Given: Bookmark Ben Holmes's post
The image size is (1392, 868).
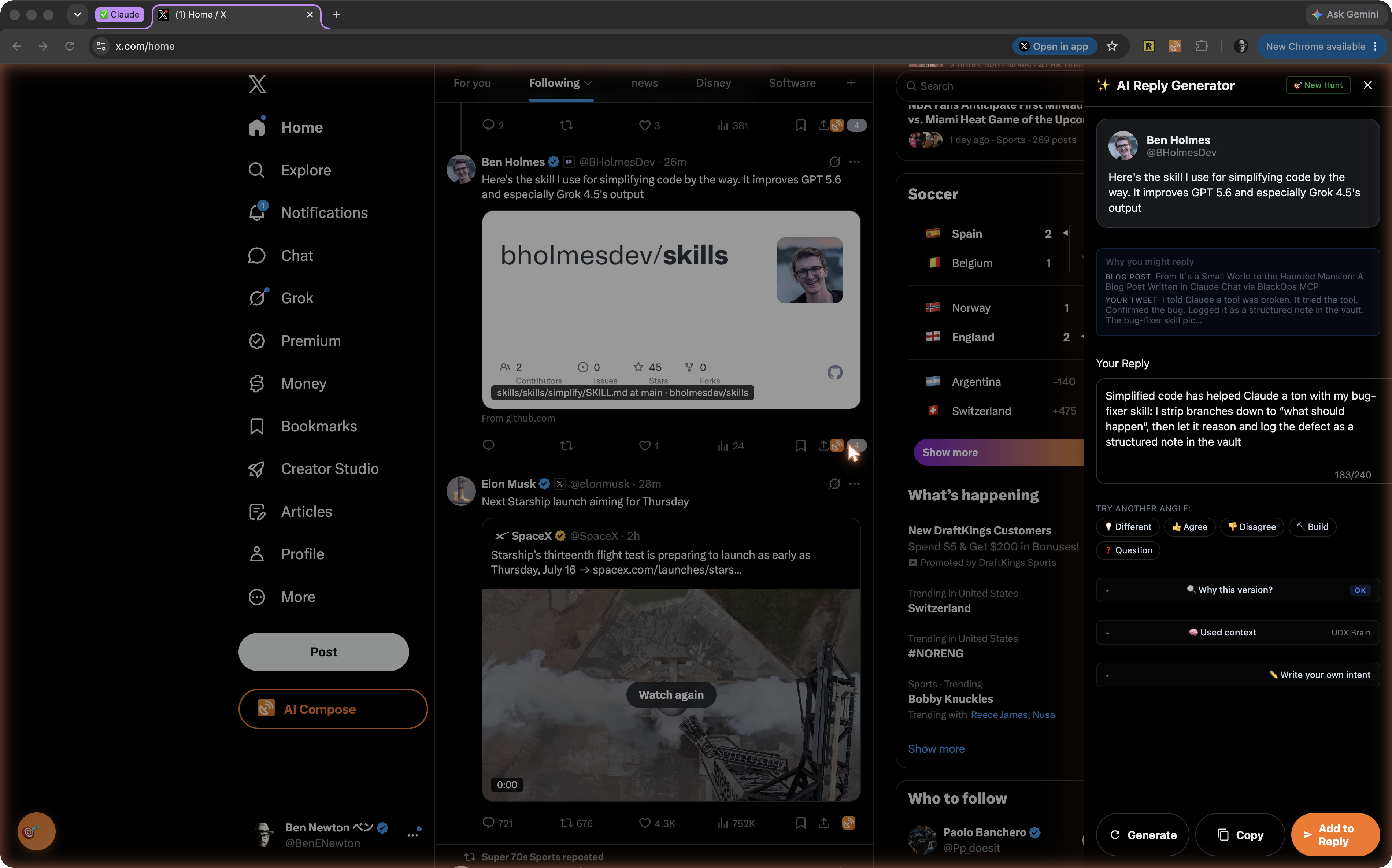Looking at the screenshot, I should click(x=801, y=445).
